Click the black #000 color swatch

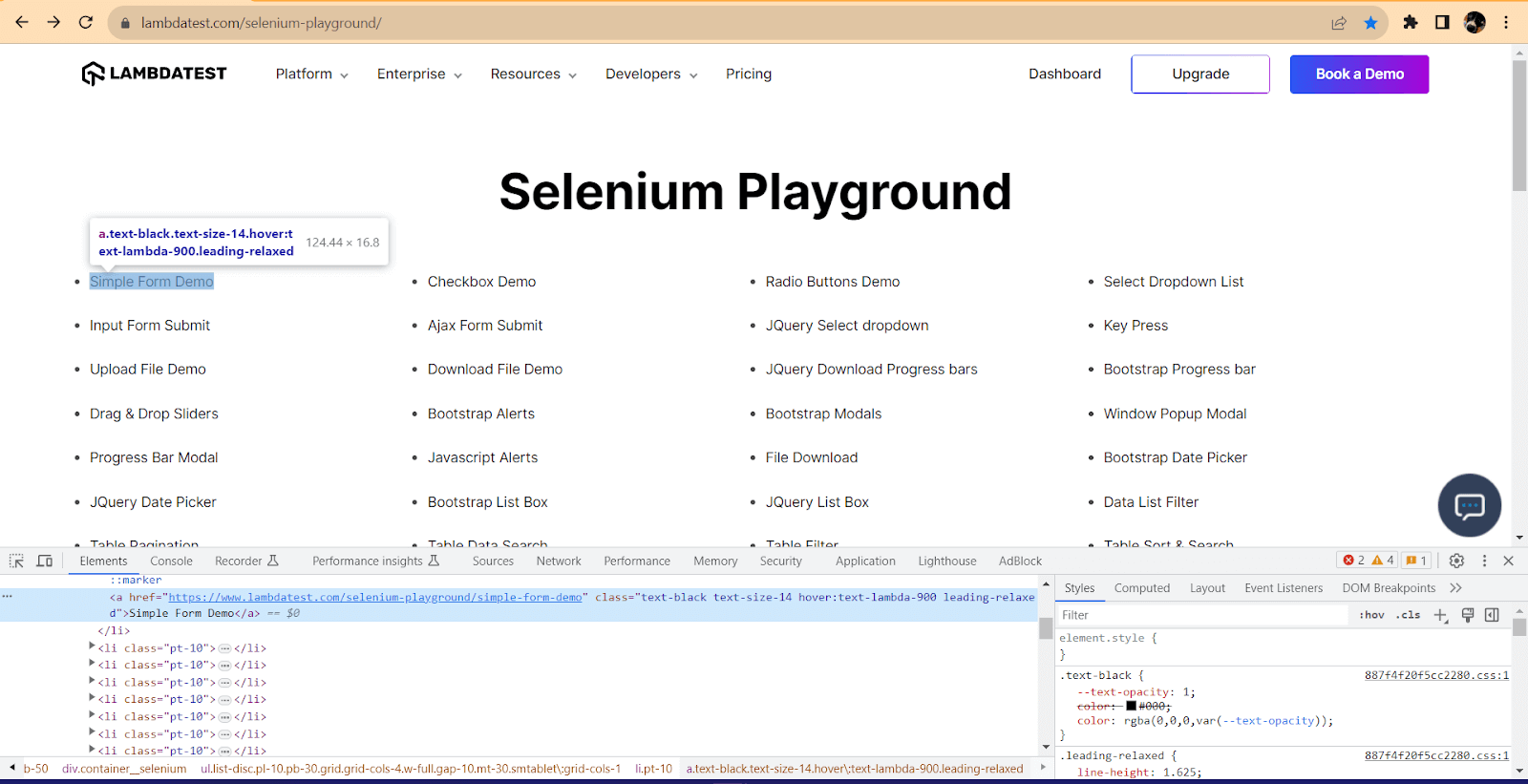[1131, 707]
